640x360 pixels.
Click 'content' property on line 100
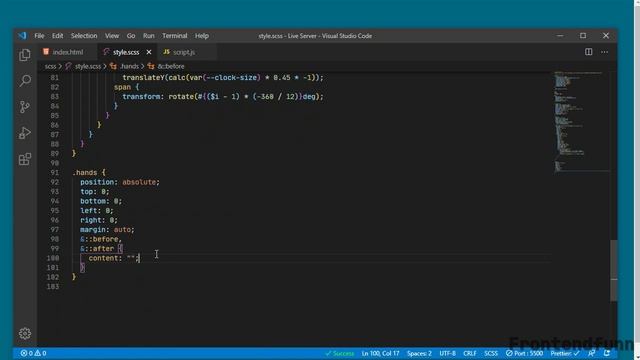pos(104,258)
